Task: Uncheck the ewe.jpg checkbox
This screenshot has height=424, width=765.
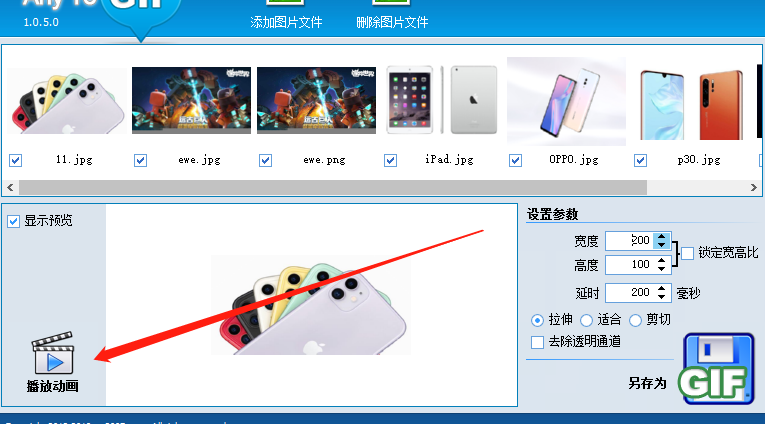Action: [141, 161]
